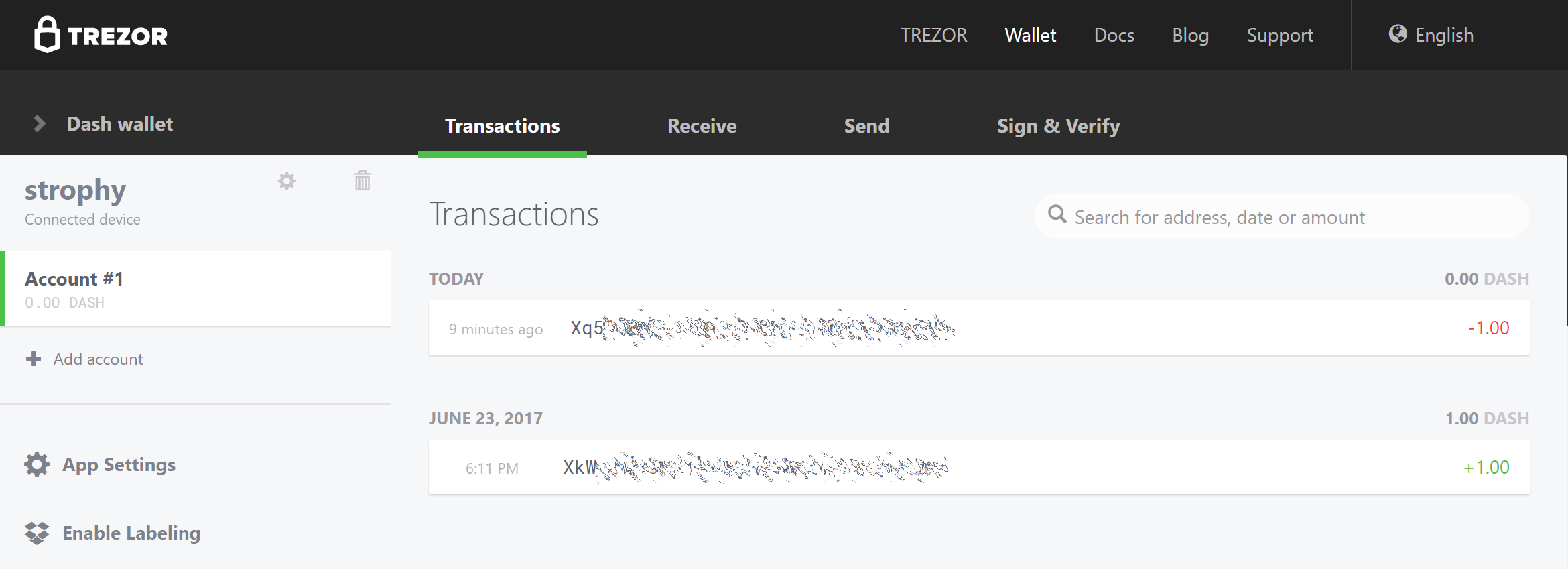
Task: Switch to the Receive tab
Action: click(x=702, y=126)
